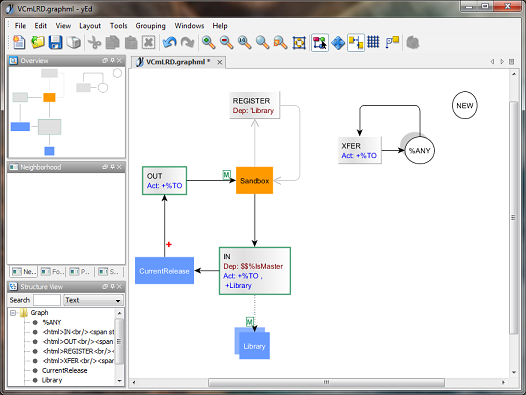Collapse the Graph tree node
This screenshot has height=395, width=526.
coord(13,313)
